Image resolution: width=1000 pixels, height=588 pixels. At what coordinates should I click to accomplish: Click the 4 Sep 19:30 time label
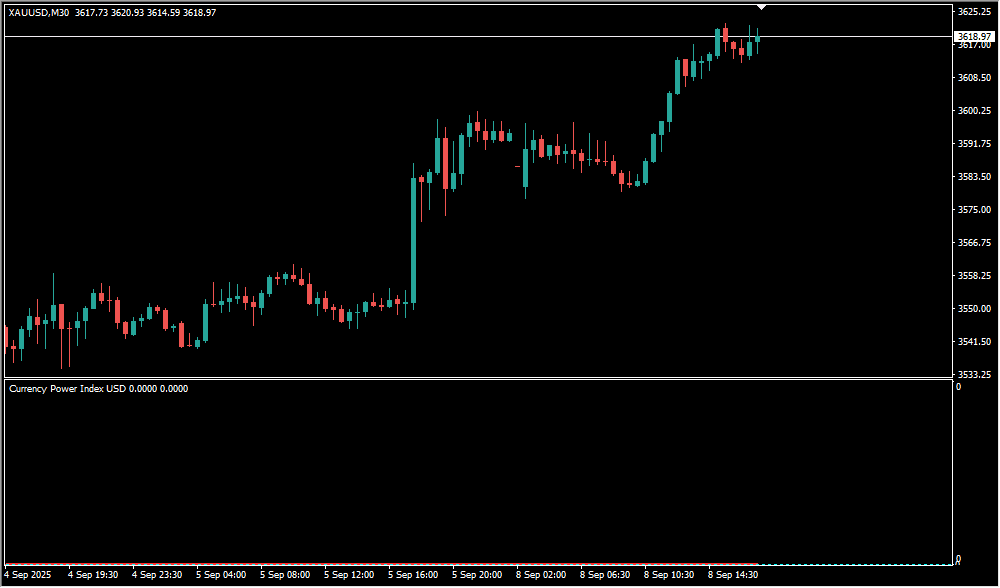93,575
